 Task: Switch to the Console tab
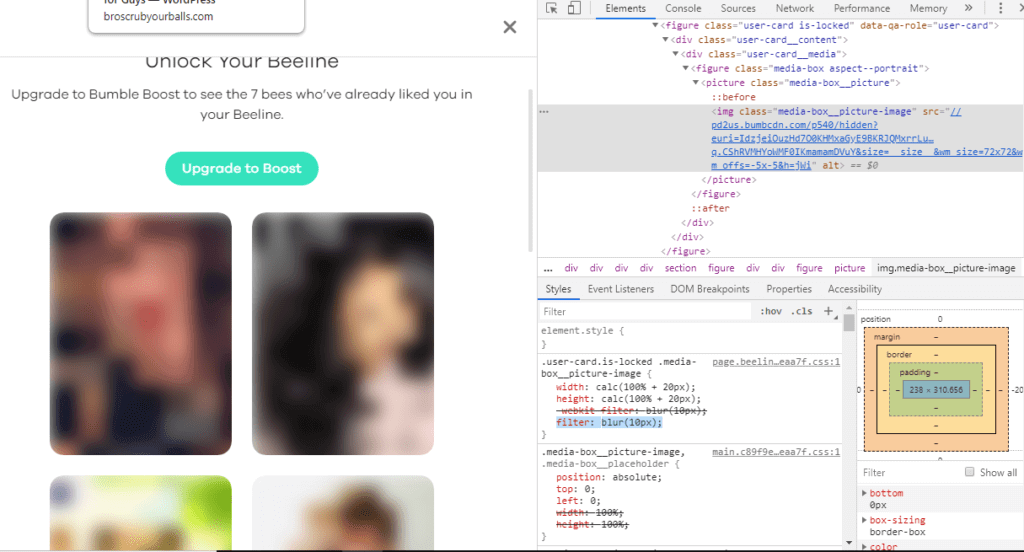point(683,9)
